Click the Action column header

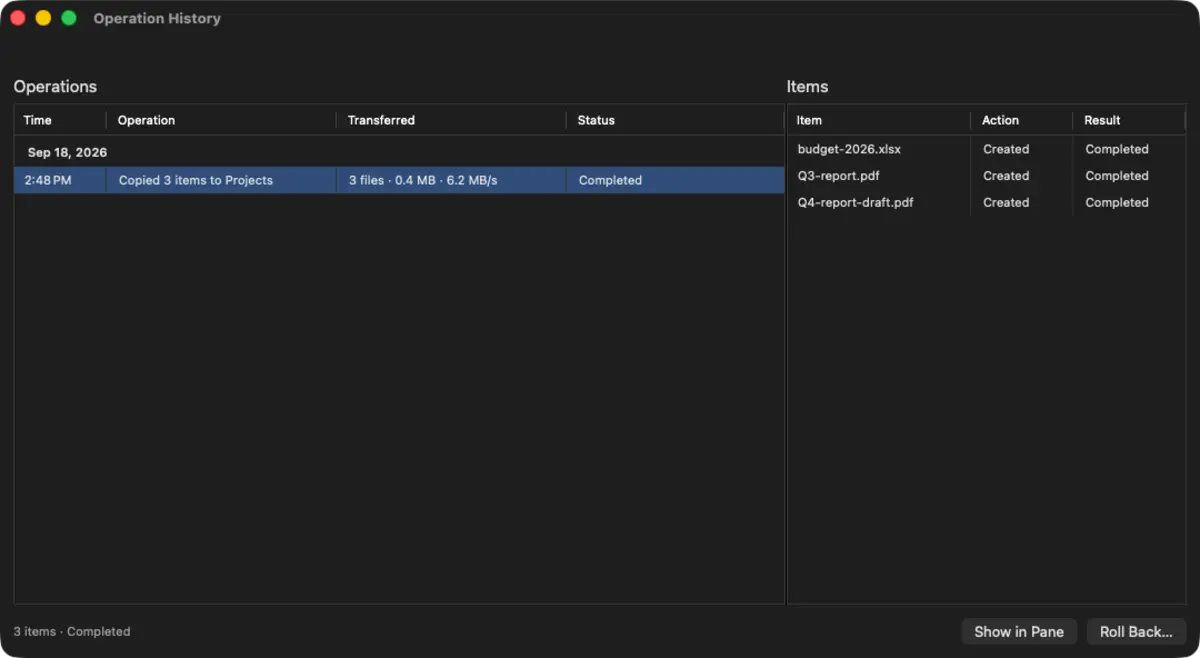(1021, 120)
